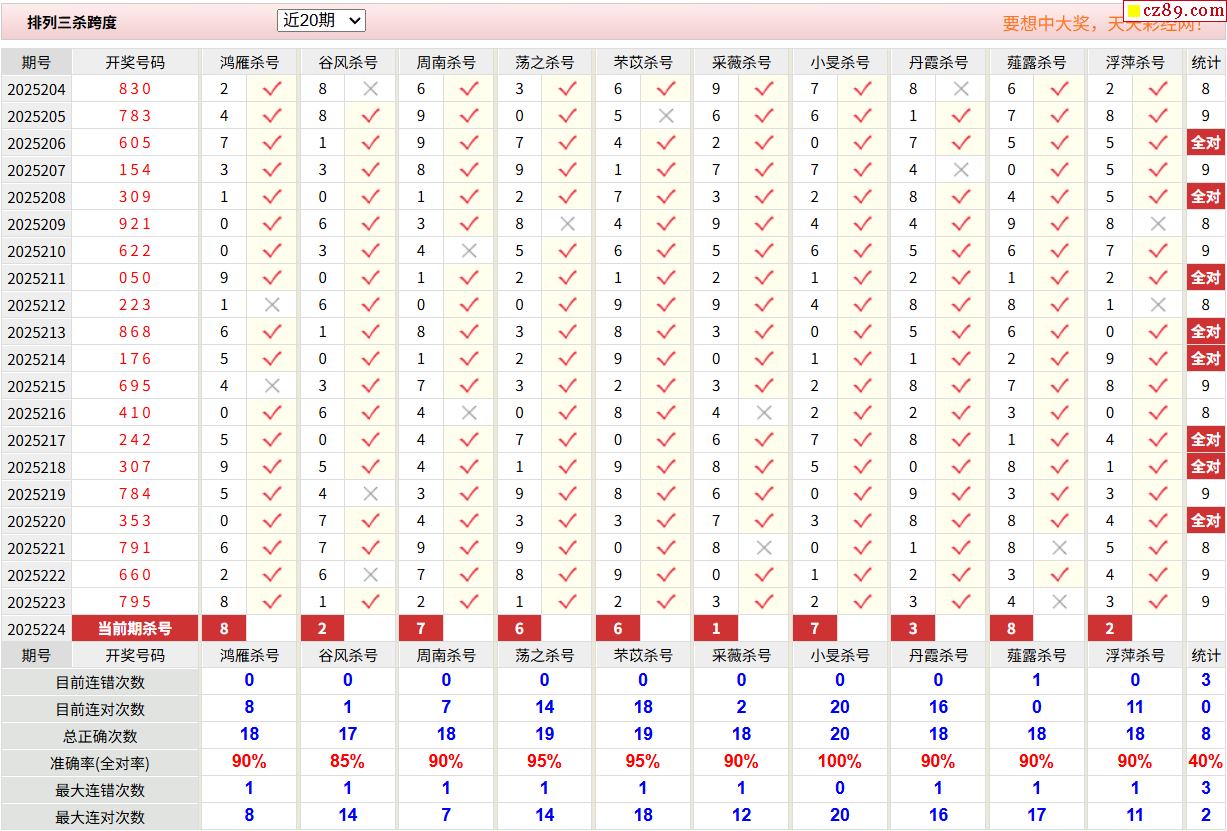
Task: Click the 总正确次数 value 20 under 小旻杀号
Action: pos(839,735)
